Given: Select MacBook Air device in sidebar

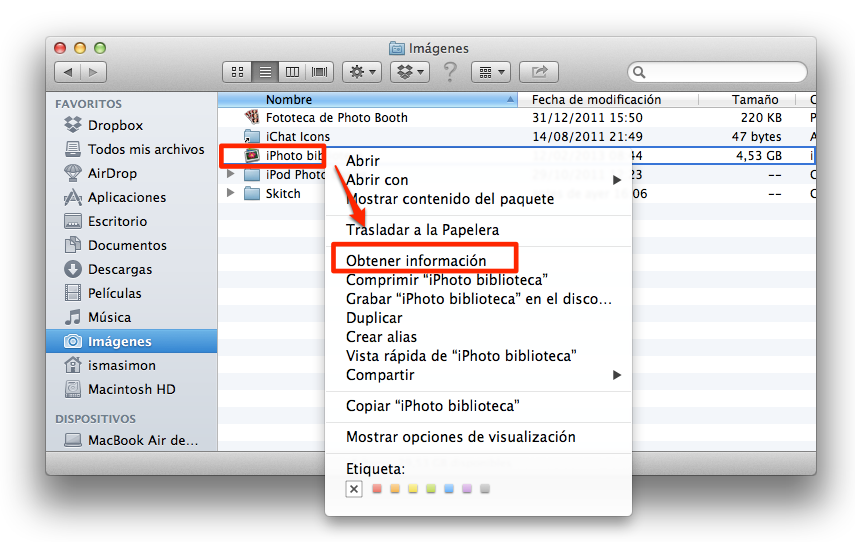Looking at the screenshot, I should pyautogui.click(x=143, y=440).
